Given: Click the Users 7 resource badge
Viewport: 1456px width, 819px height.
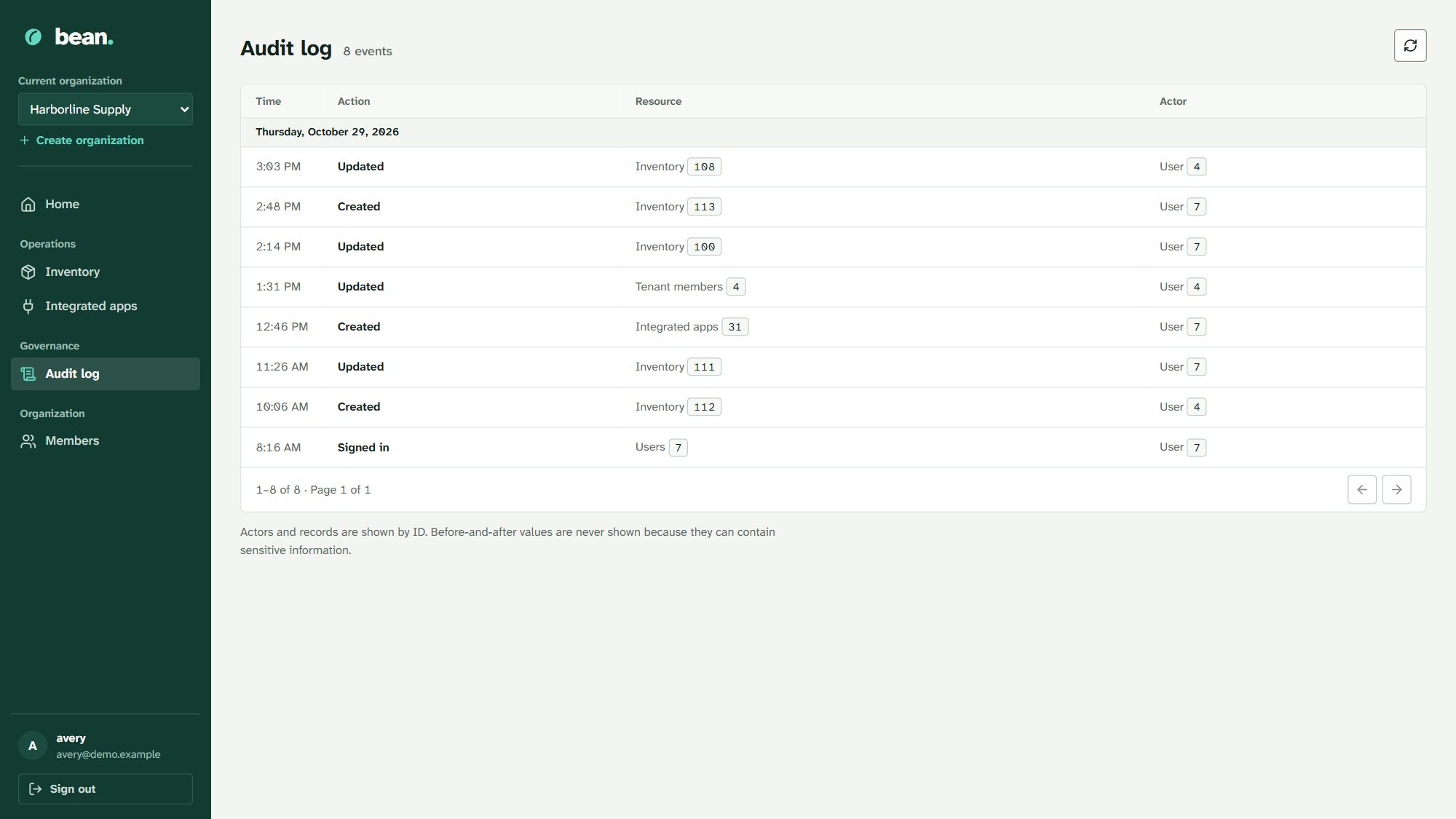Looking at the screenshot, I should click(678, 448).
